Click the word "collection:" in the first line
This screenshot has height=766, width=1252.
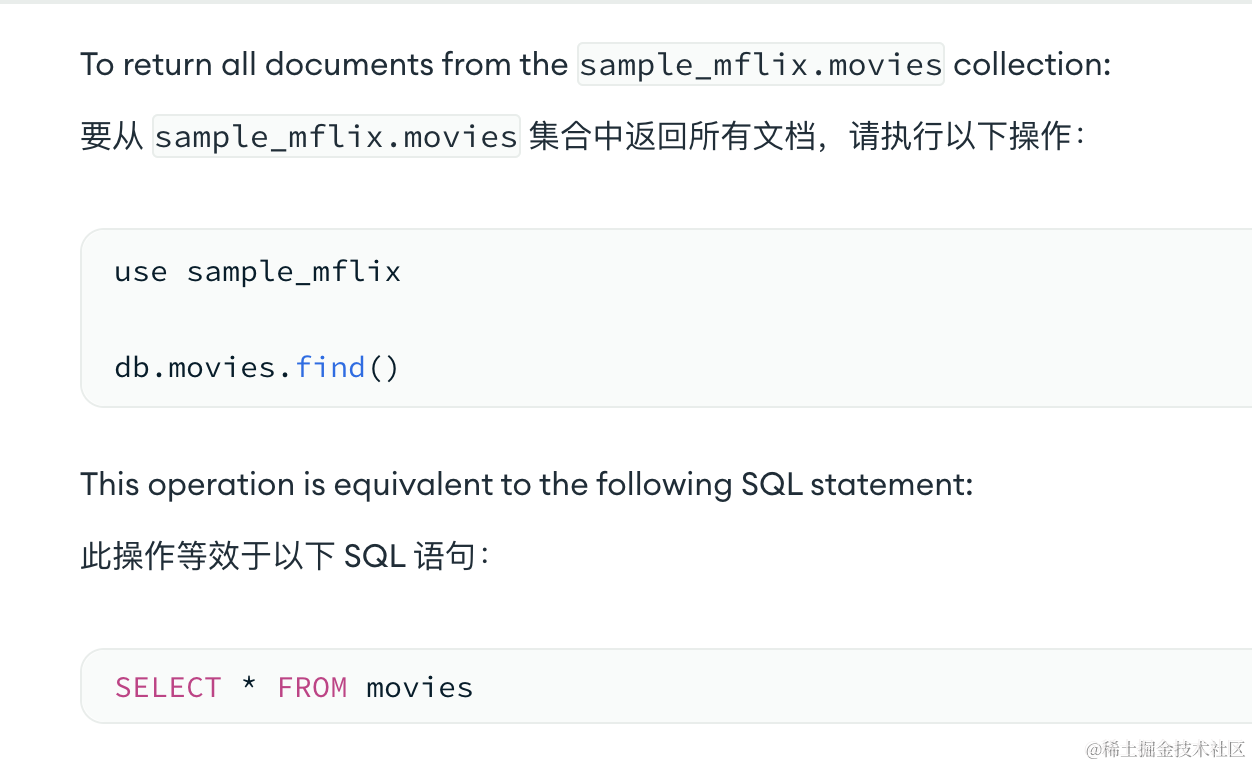(x=1032, y=65)
